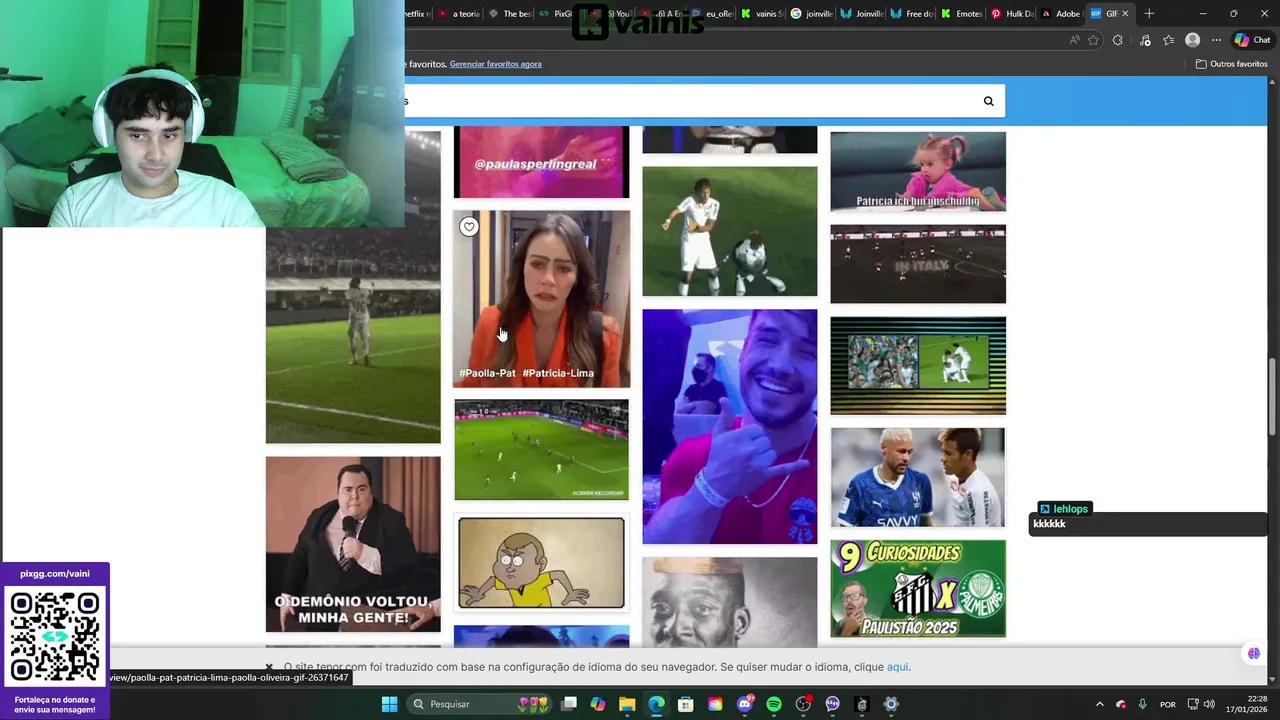
Task: Open the browser profile avatar icon
Action: click(x=1192, y=40)
